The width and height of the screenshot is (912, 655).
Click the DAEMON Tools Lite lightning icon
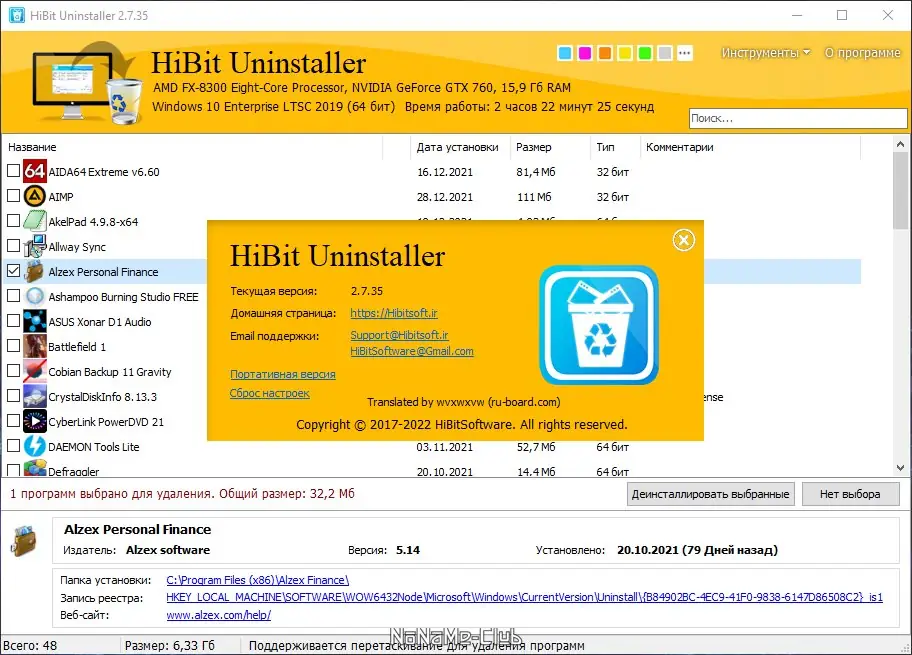(x=35, y=446)
